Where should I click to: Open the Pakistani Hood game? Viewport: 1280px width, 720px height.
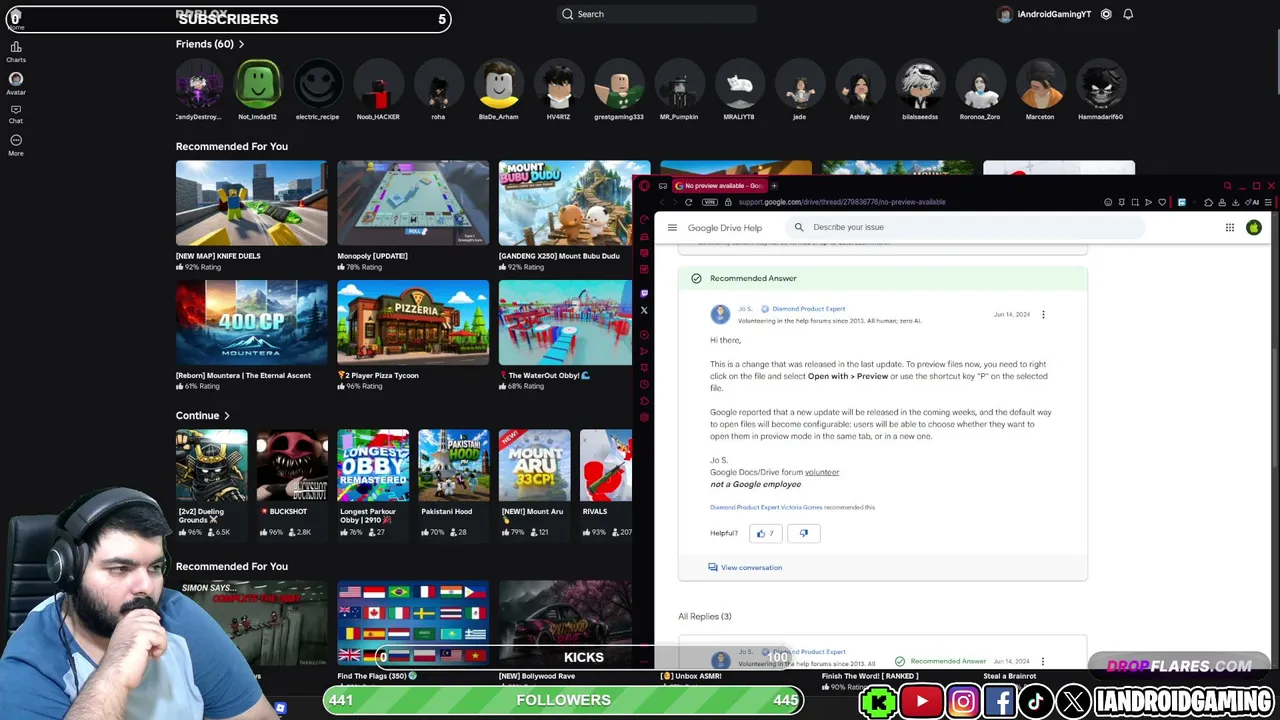(454, 465)
